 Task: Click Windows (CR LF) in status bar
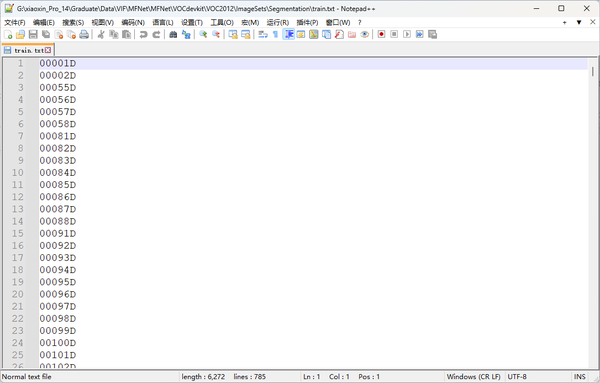coord(473,377)
